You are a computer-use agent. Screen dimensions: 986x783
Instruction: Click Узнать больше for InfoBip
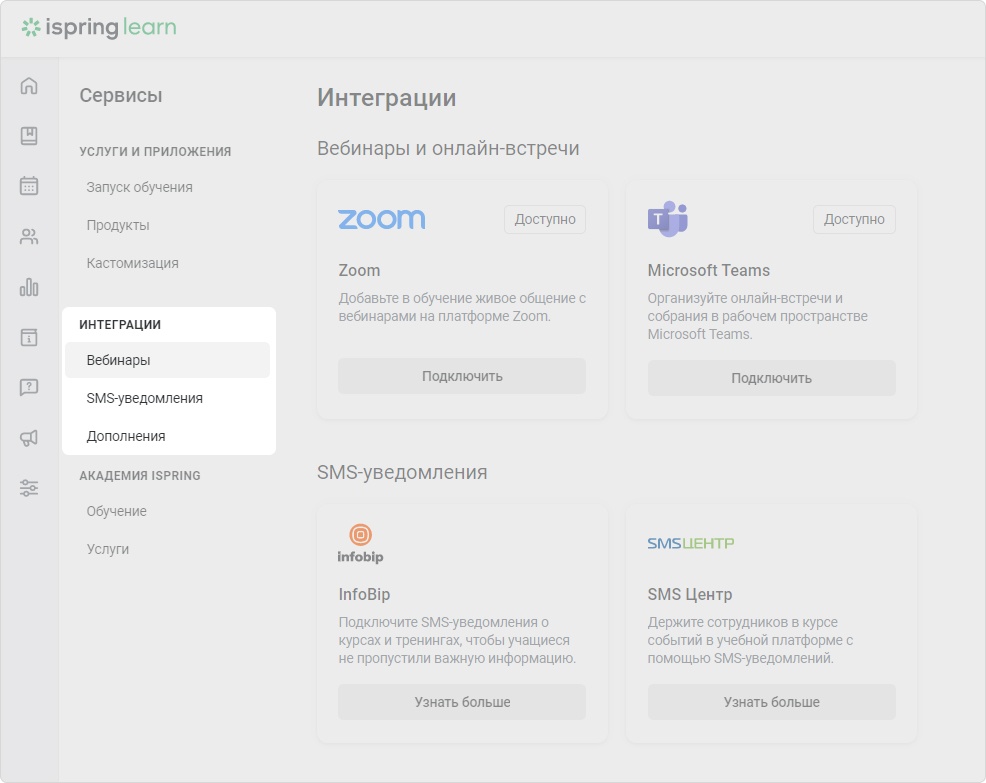pyautogui.click(x=462, y=702)
